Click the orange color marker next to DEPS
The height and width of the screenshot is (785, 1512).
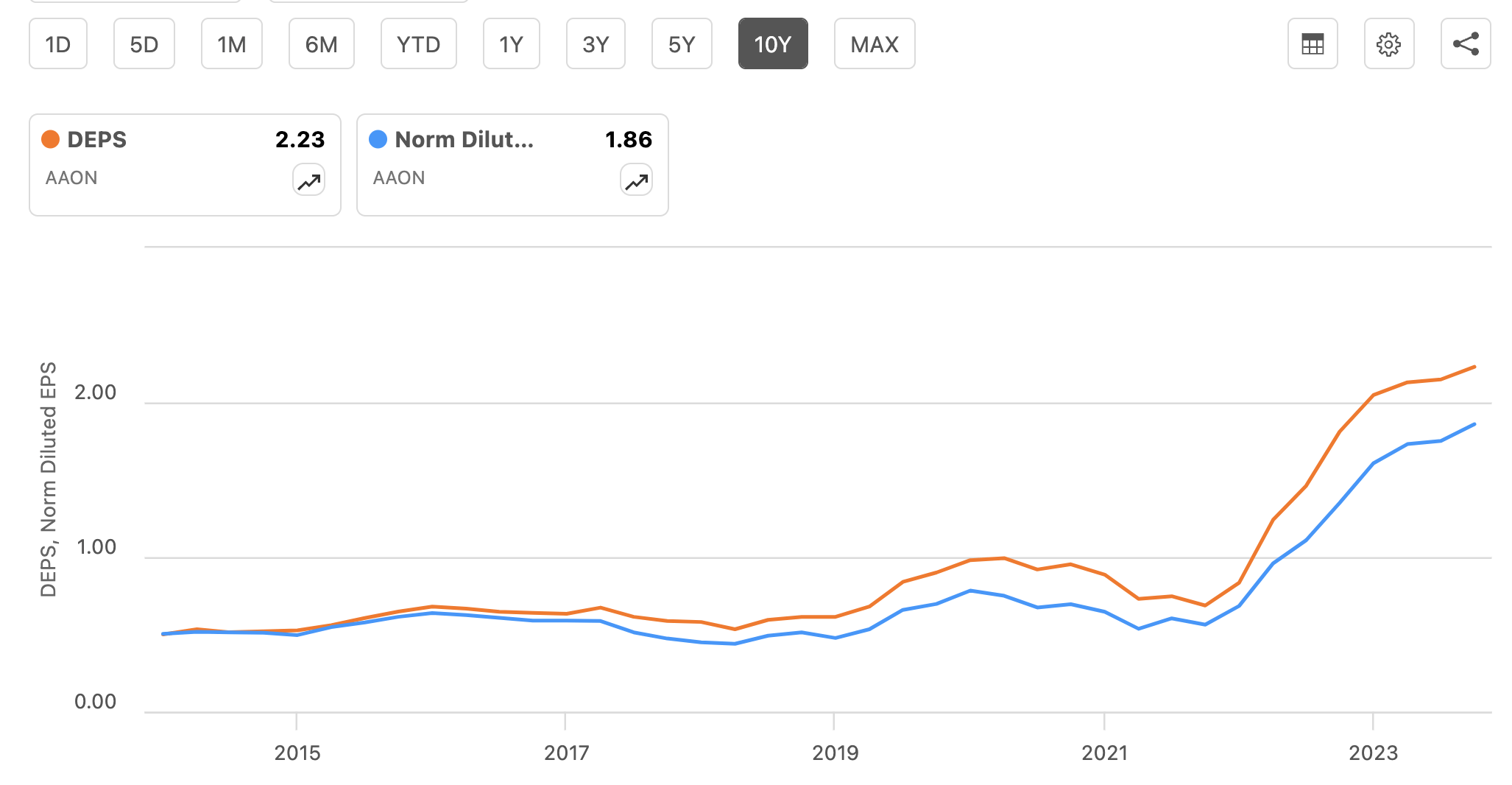pos(51,138)
